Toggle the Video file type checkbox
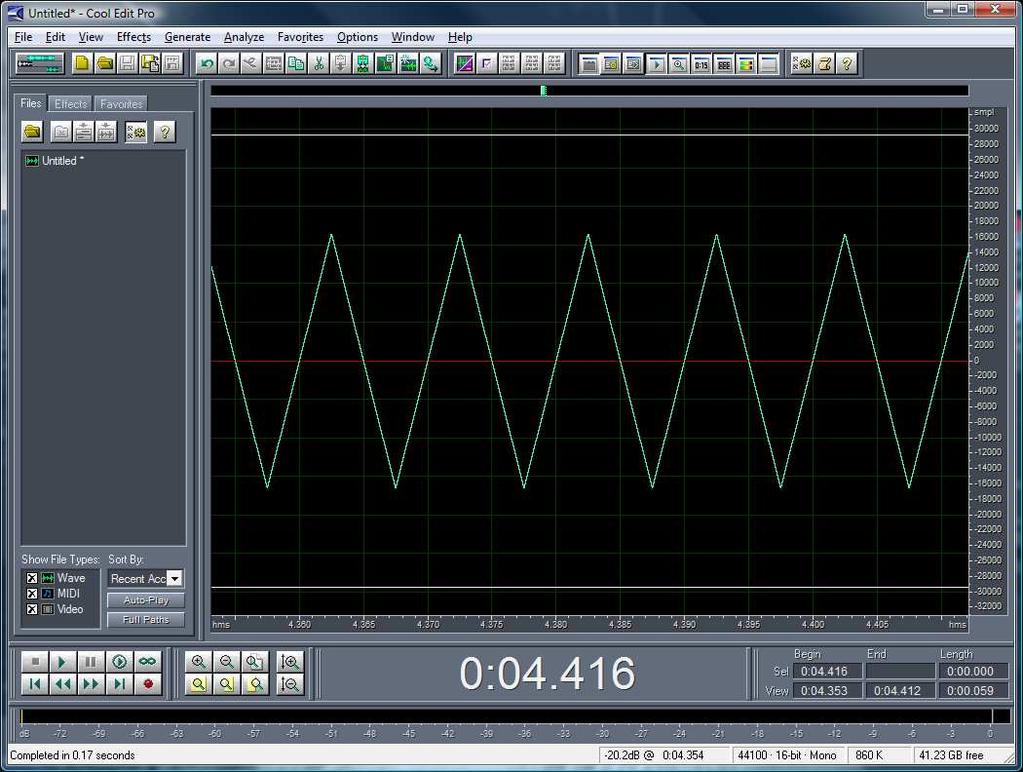Screen dimensions: 1023x772 (x=31, y=610)
